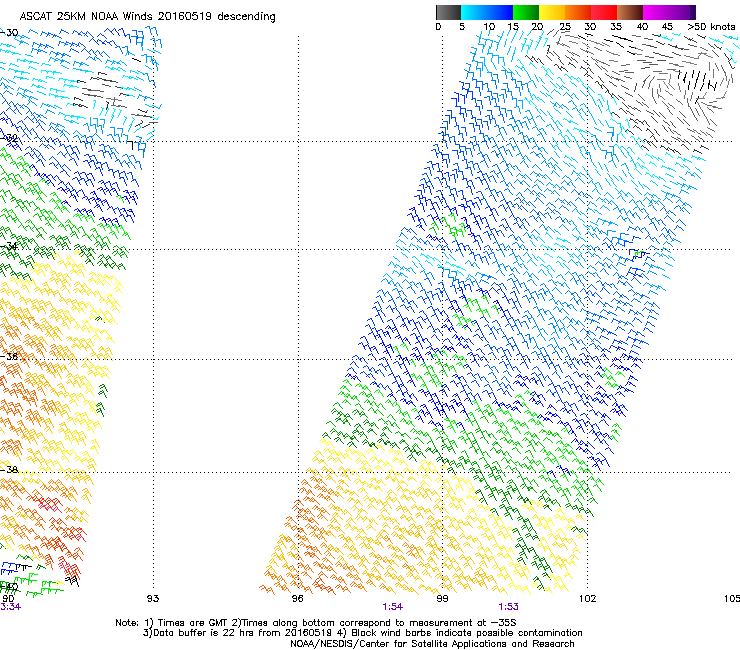This screenshot has width=740, height=650.
Task: Click the '15' legend scale label
Action: point(513,27)
